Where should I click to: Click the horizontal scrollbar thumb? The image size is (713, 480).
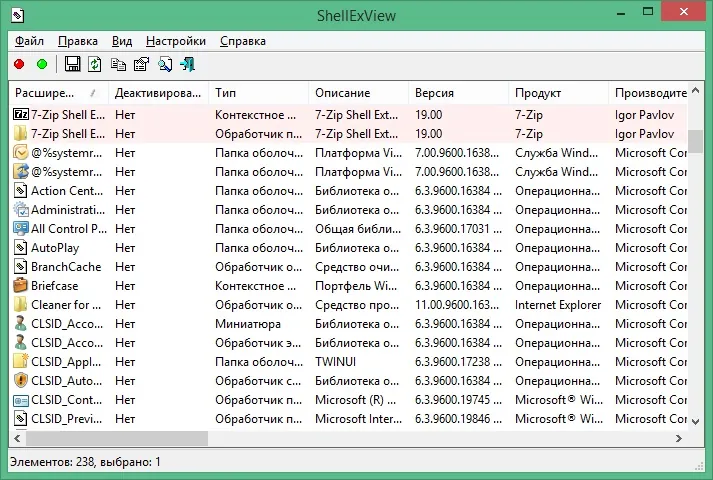coord(117,439)
